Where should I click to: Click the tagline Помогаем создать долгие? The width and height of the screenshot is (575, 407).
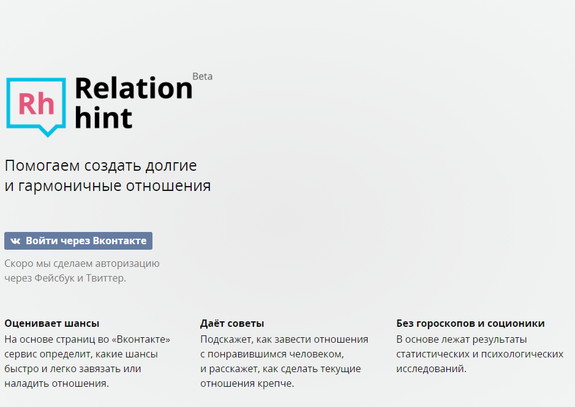point(101,166)
